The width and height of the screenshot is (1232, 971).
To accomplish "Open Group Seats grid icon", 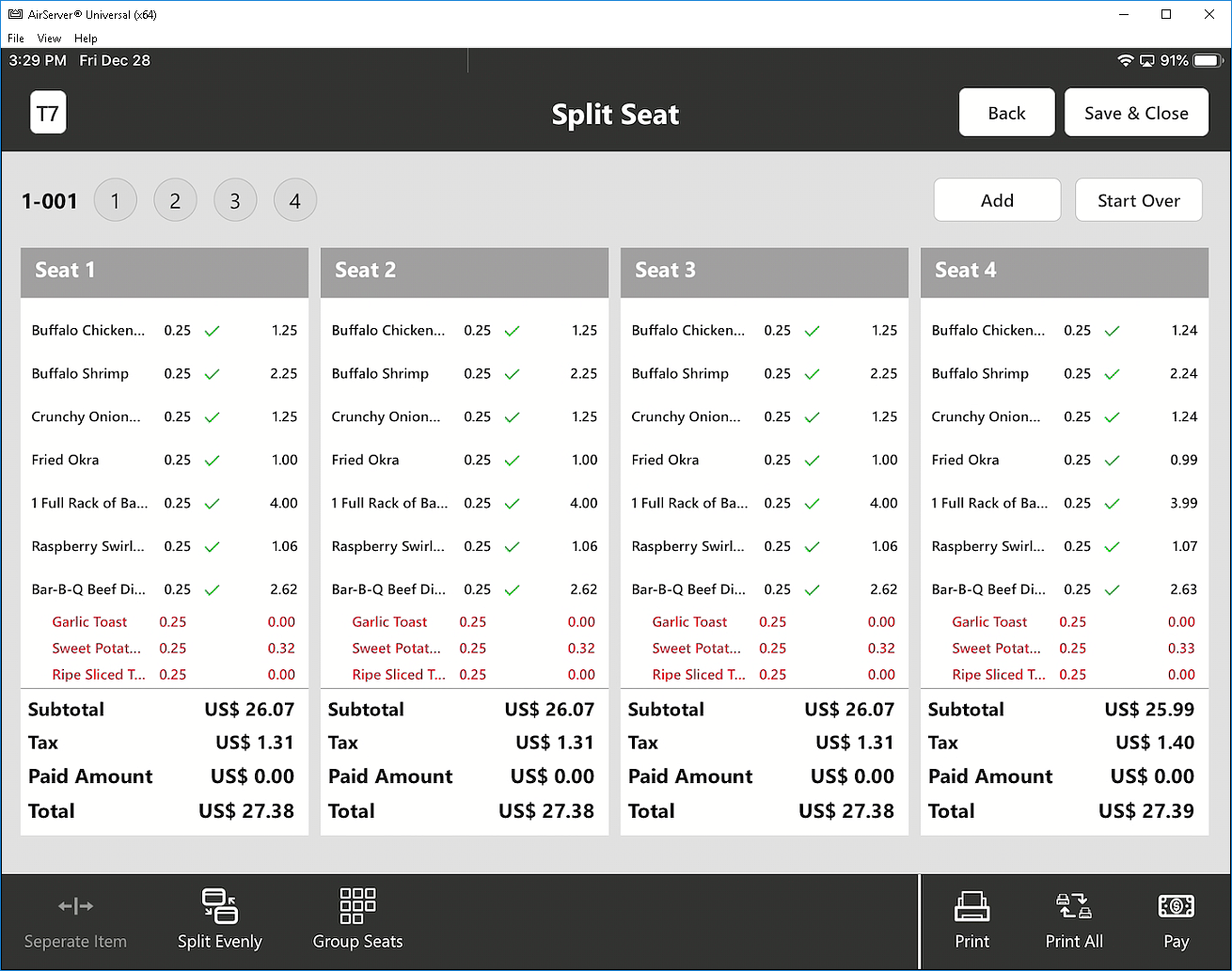I will (x=357, y=906).
